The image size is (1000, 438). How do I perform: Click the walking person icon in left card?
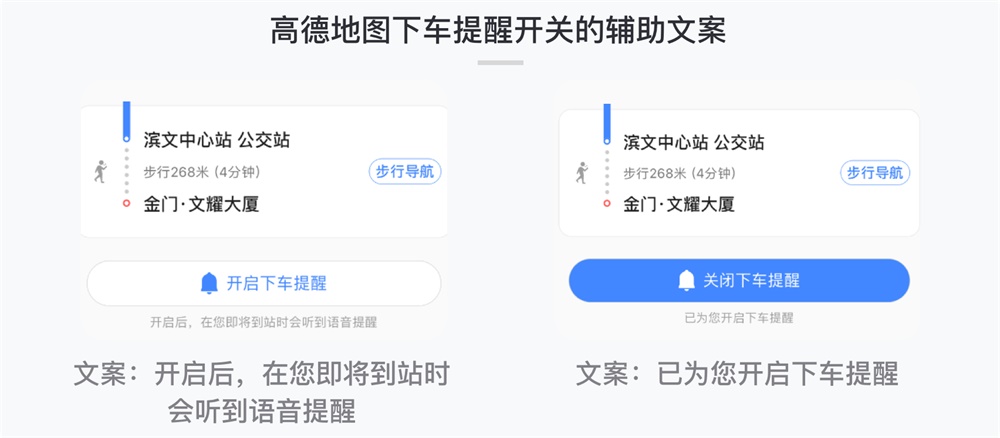(x=100, y=172)
